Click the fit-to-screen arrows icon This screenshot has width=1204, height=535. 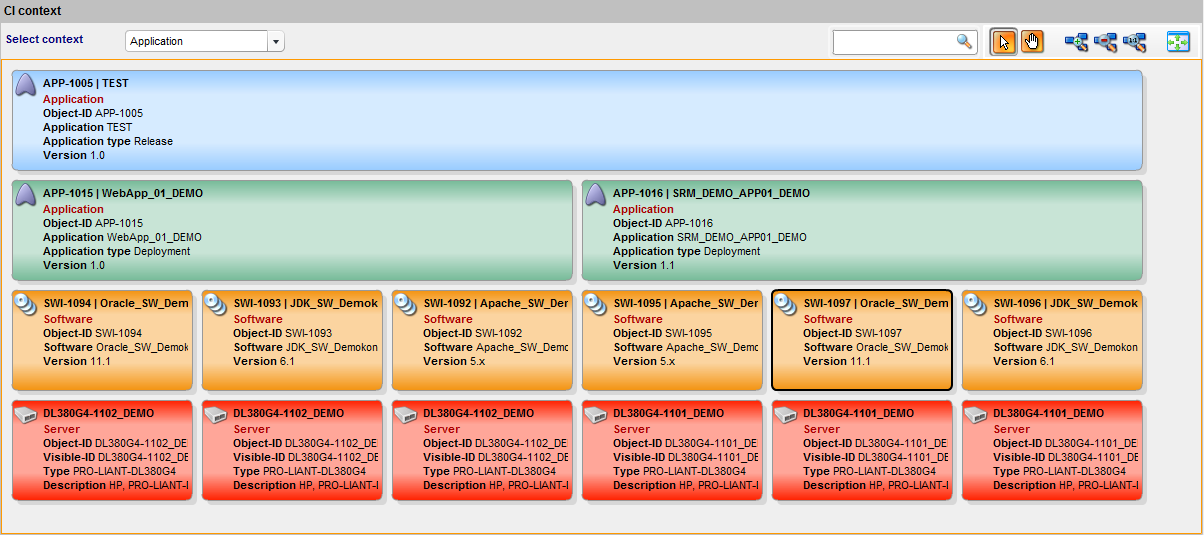[x=1178, y=42]
